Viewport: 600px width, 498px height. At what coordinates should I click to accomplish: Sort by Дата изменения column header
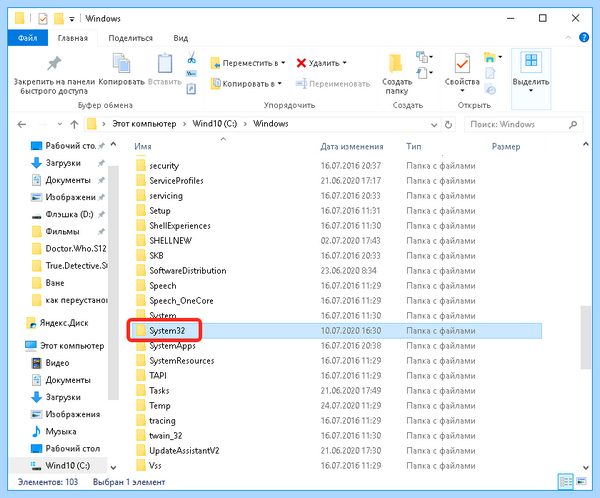(352, 146)
